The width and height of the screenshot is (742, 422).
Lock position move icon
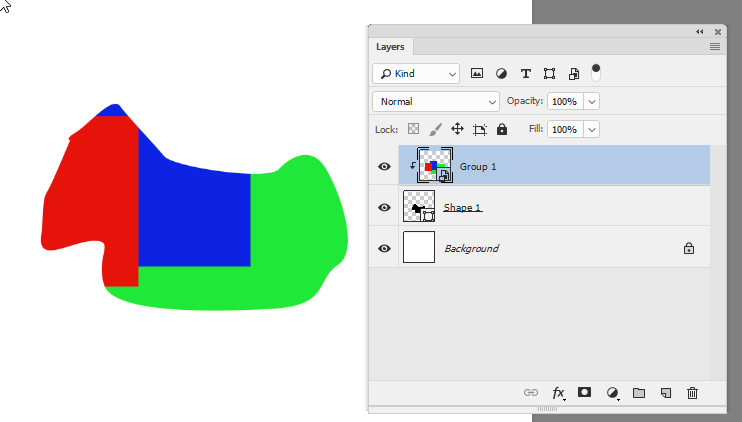[457, 129]
